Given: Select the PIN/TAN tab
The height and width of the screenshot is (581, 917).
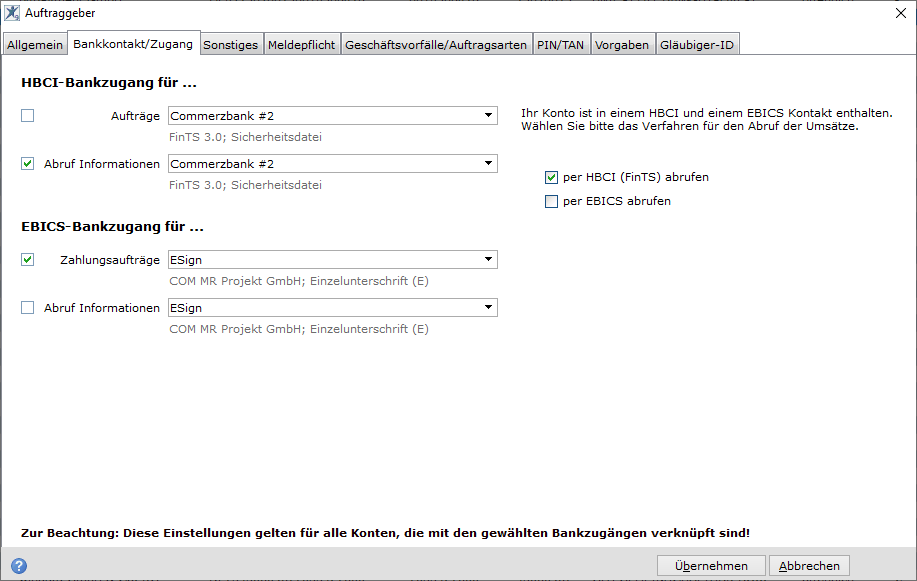Looking at the screenshot, I should click(560, 44).
